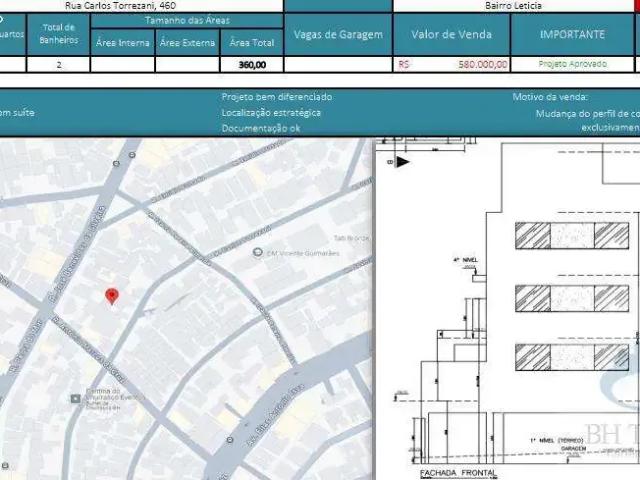Click the 'EM Vicente Guimarães' map label
This screenshot has width=640, height=480.
[x=302, y=253]
